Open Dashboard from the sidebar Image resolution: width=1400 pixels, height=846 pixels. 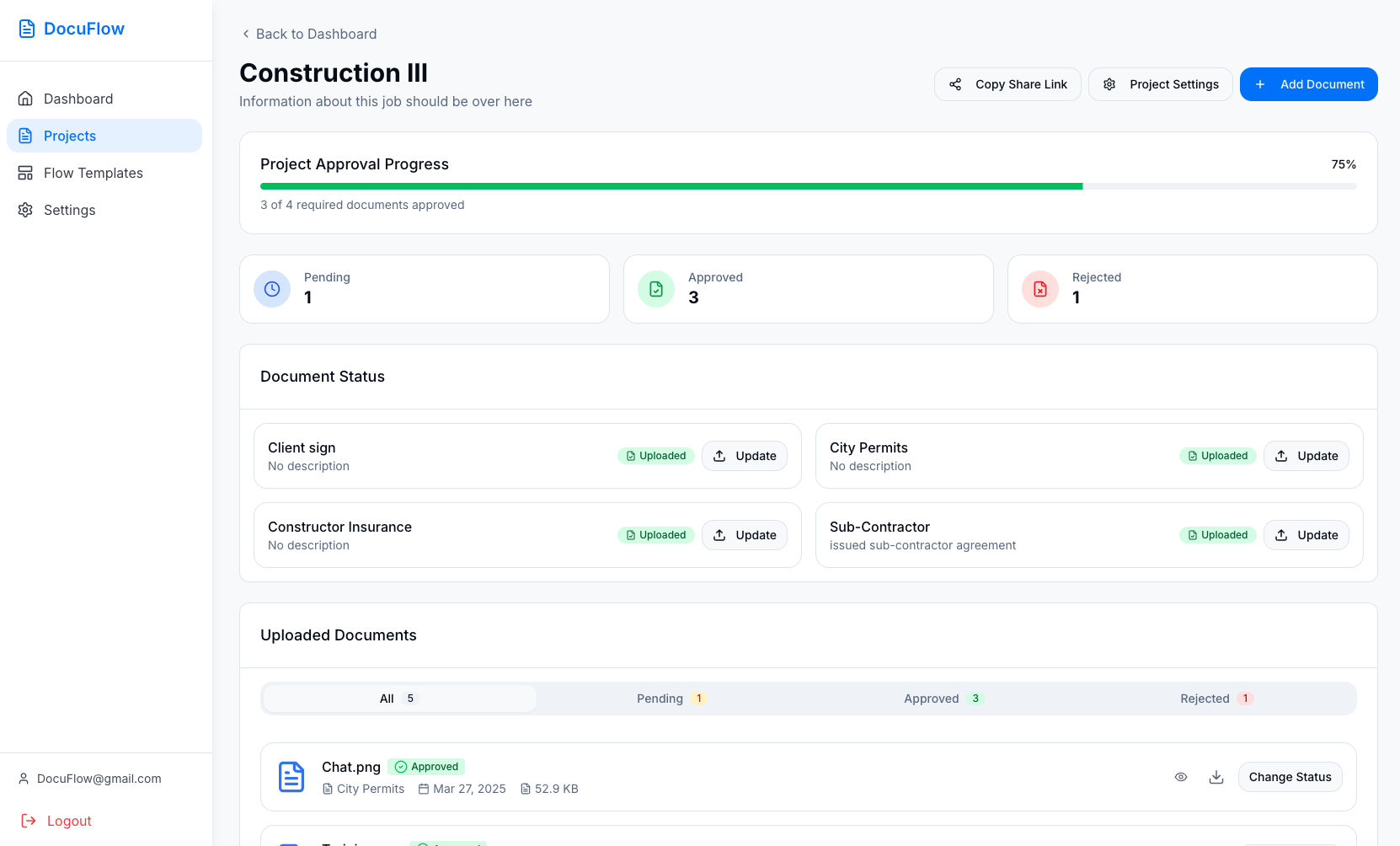pos(78,99)
